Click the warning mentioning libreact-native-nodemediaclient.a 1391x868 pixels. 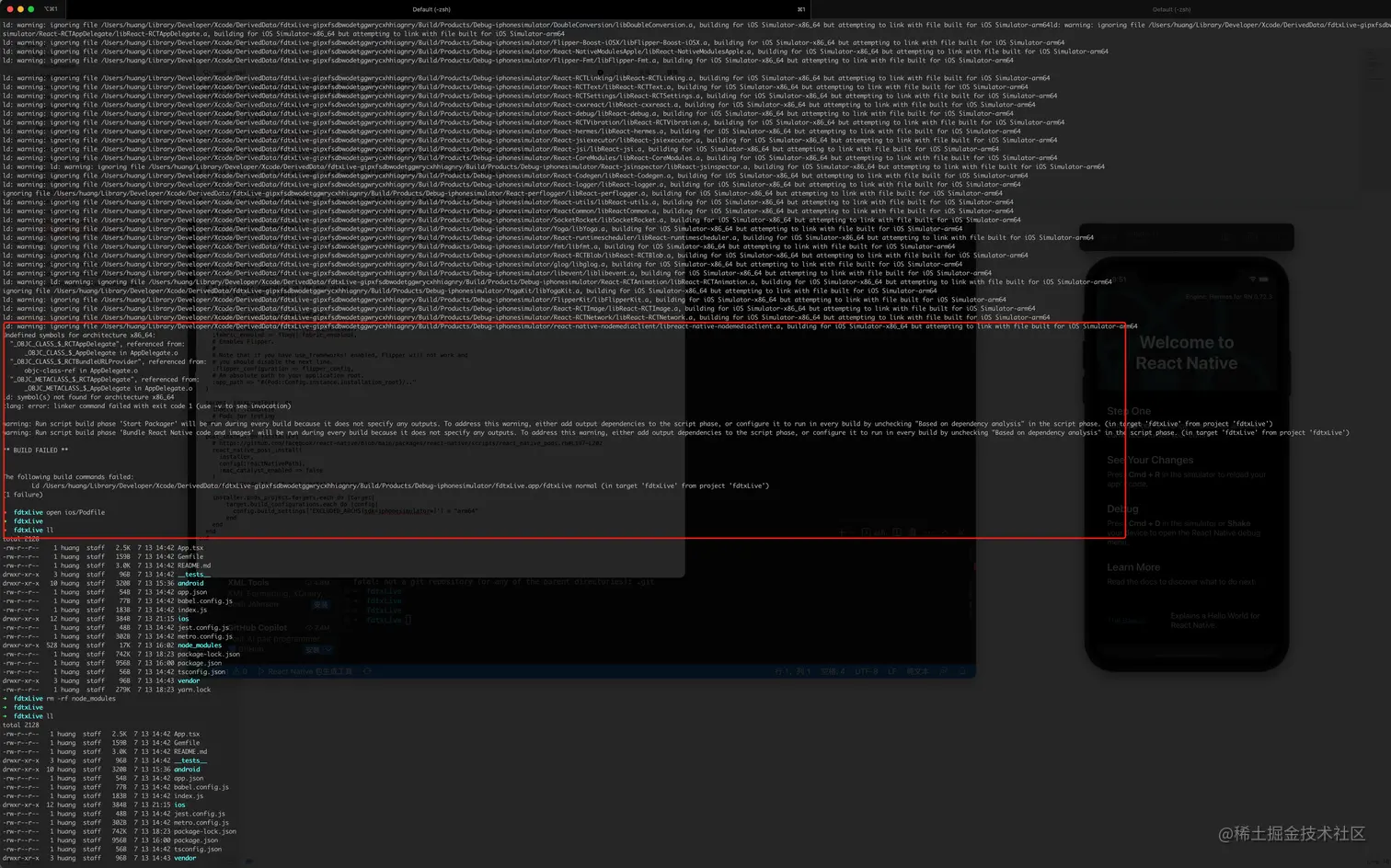click(570, 326)
